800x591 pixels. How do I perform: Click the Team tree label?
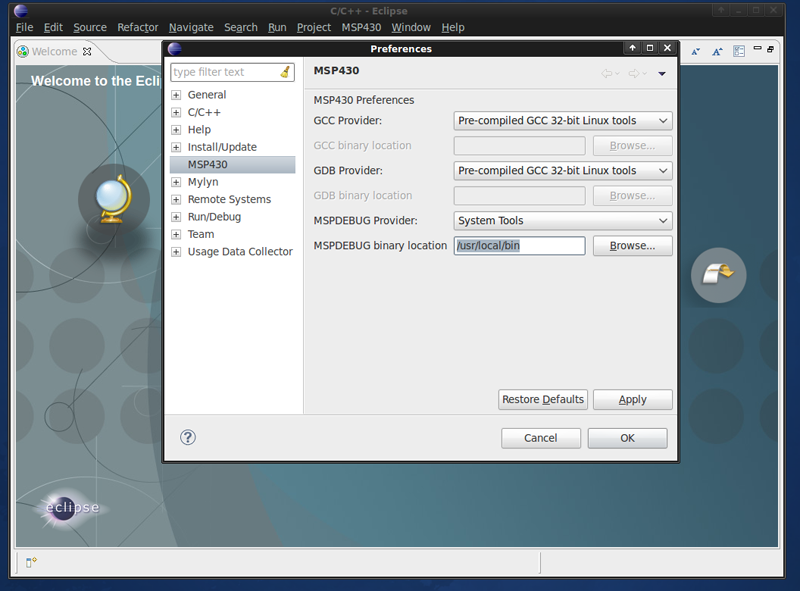[x=201, y=234]
